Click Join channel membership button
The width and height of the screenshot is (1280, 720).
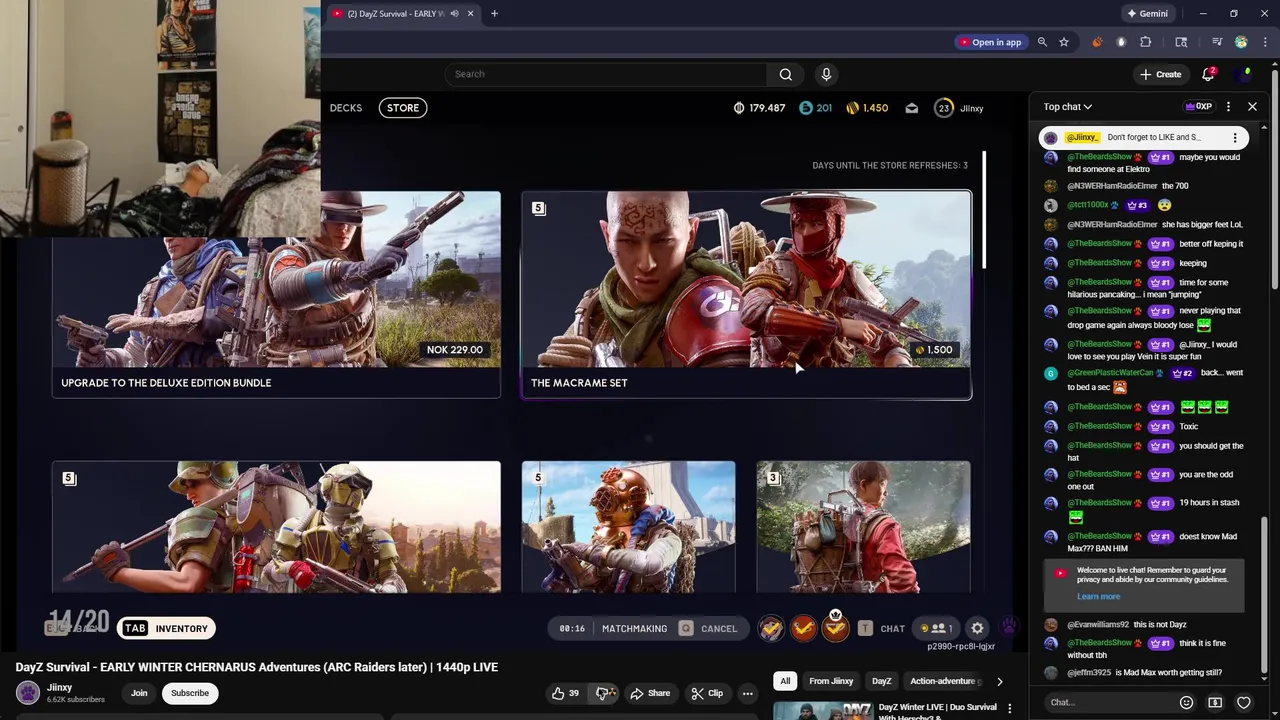139,693
